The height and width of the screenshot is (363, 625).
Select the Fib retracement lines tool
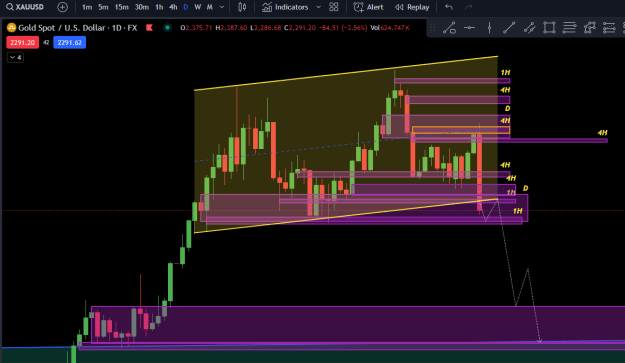tap(569, 27)
